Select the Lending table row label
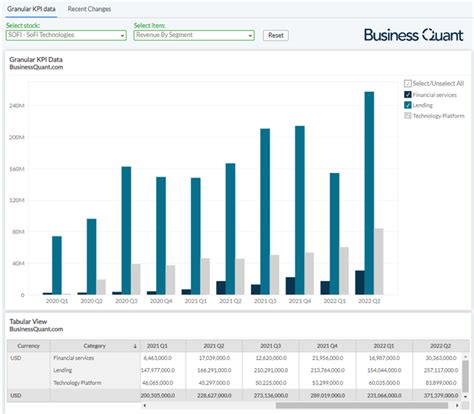The image size is (474, 414). point(63,370)
